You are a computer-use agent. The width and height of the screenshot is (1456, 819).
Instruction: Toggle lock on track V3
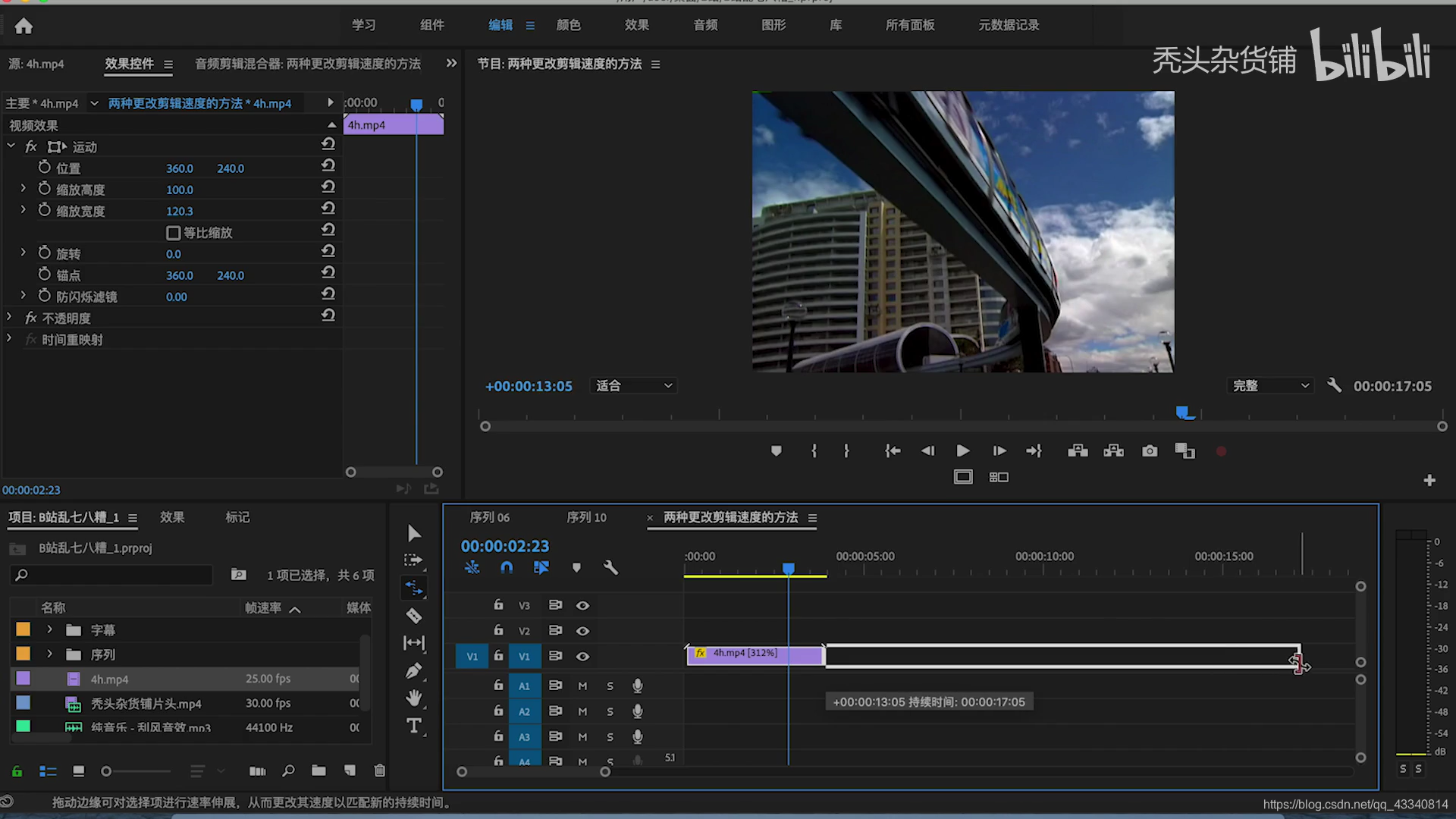pos(498,605)
